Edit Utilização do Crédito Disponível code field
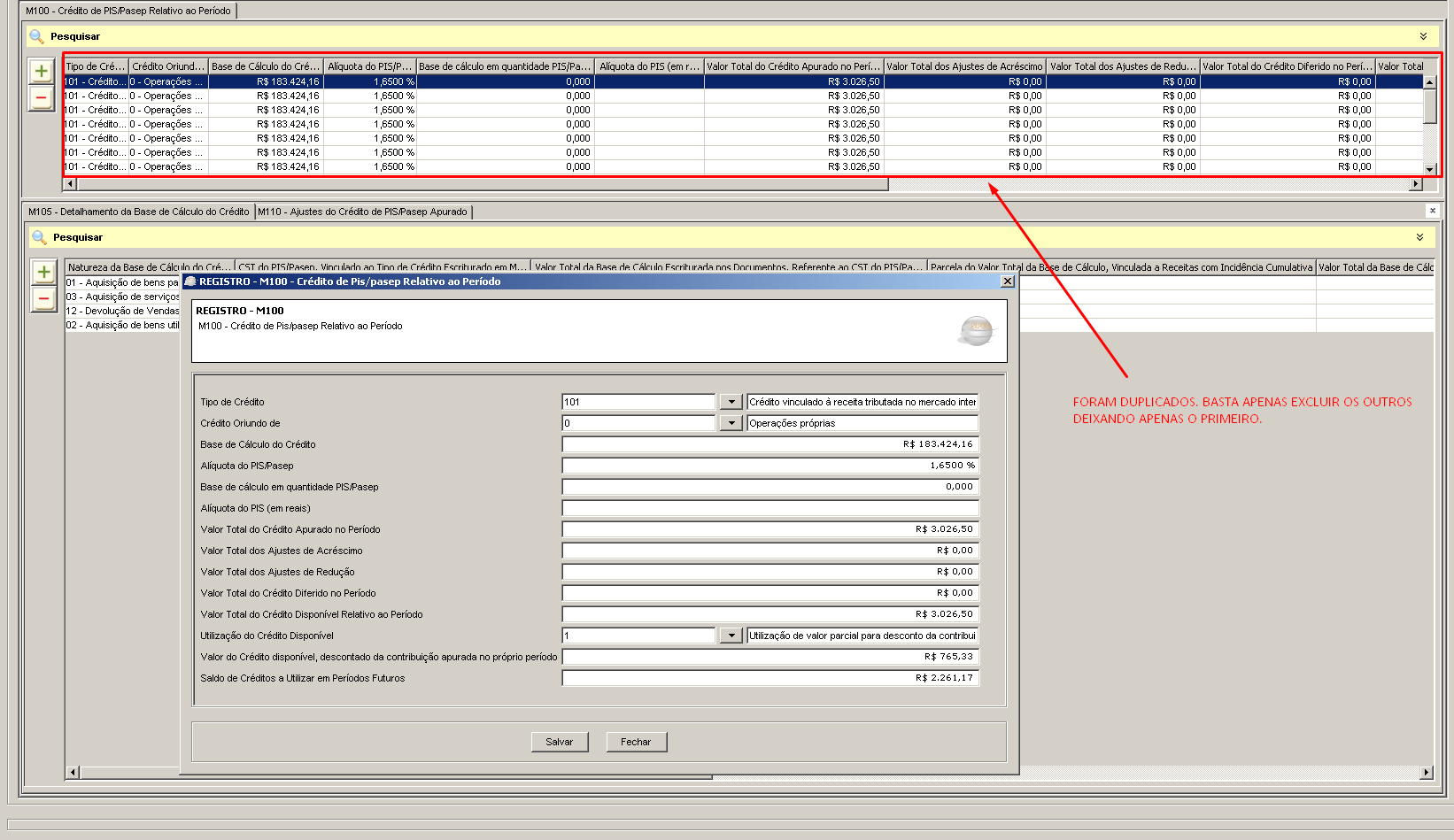This screenshot has height=840, width=1454. tap(638, 636)
